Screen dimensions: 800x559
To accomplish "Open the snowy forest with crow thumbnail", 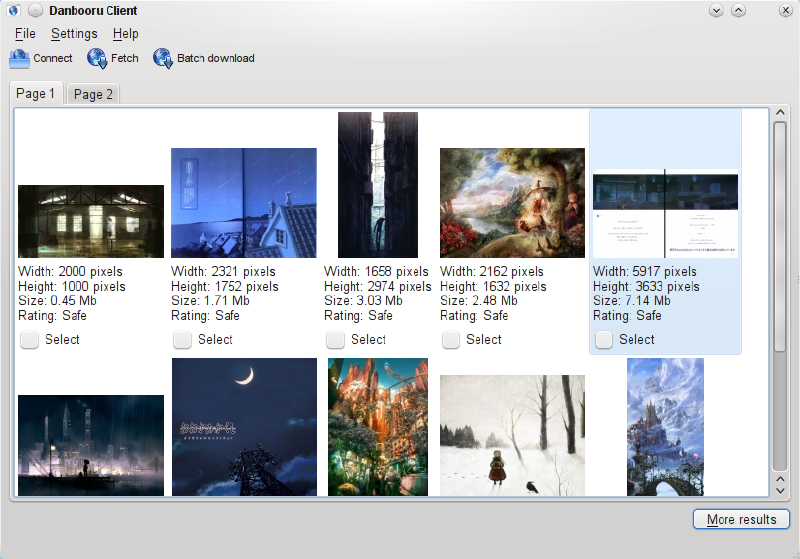I will click(512, 436).
